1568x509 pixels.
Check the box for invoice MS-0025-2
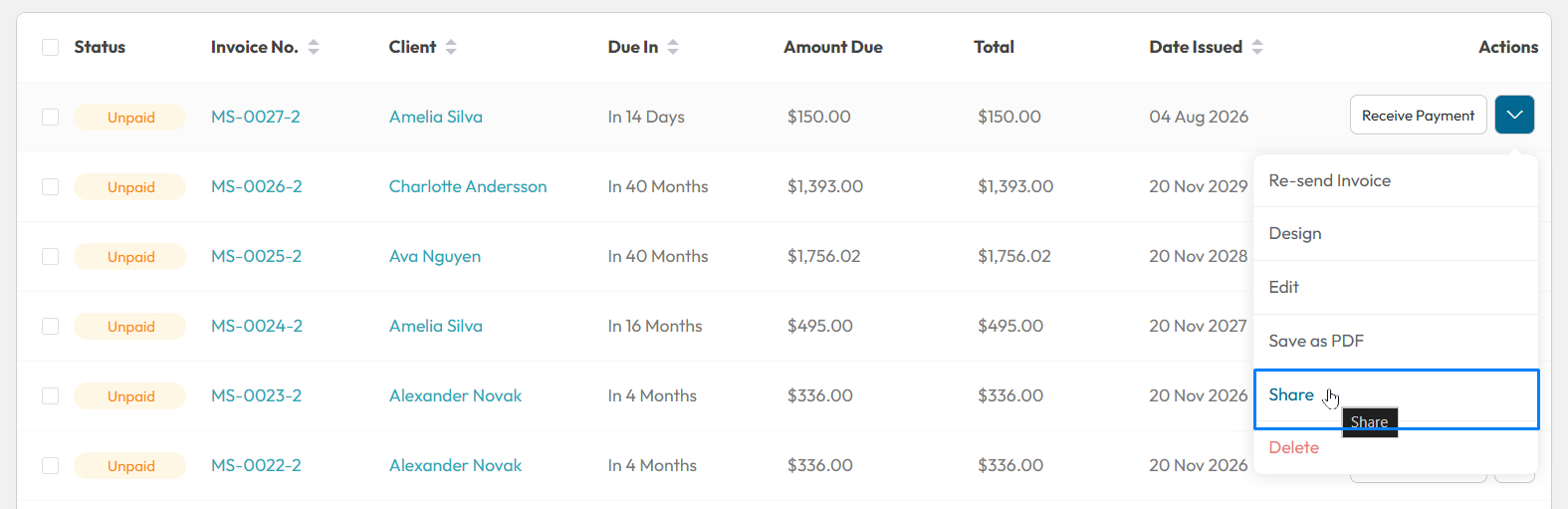click(x=50, y=256)
